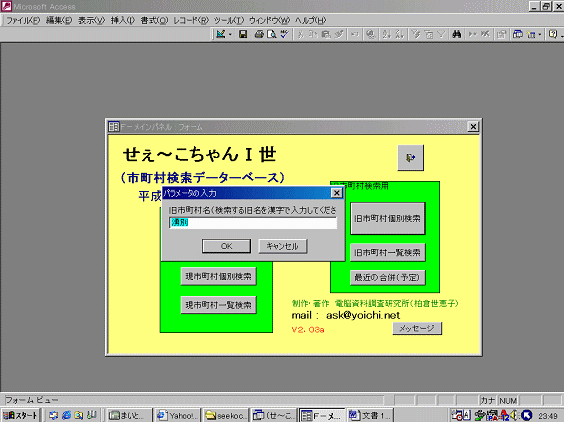Expand the New Object dropdown arrow
The width and height of the screenshot is (568, 422).
(x=540, y=35)
